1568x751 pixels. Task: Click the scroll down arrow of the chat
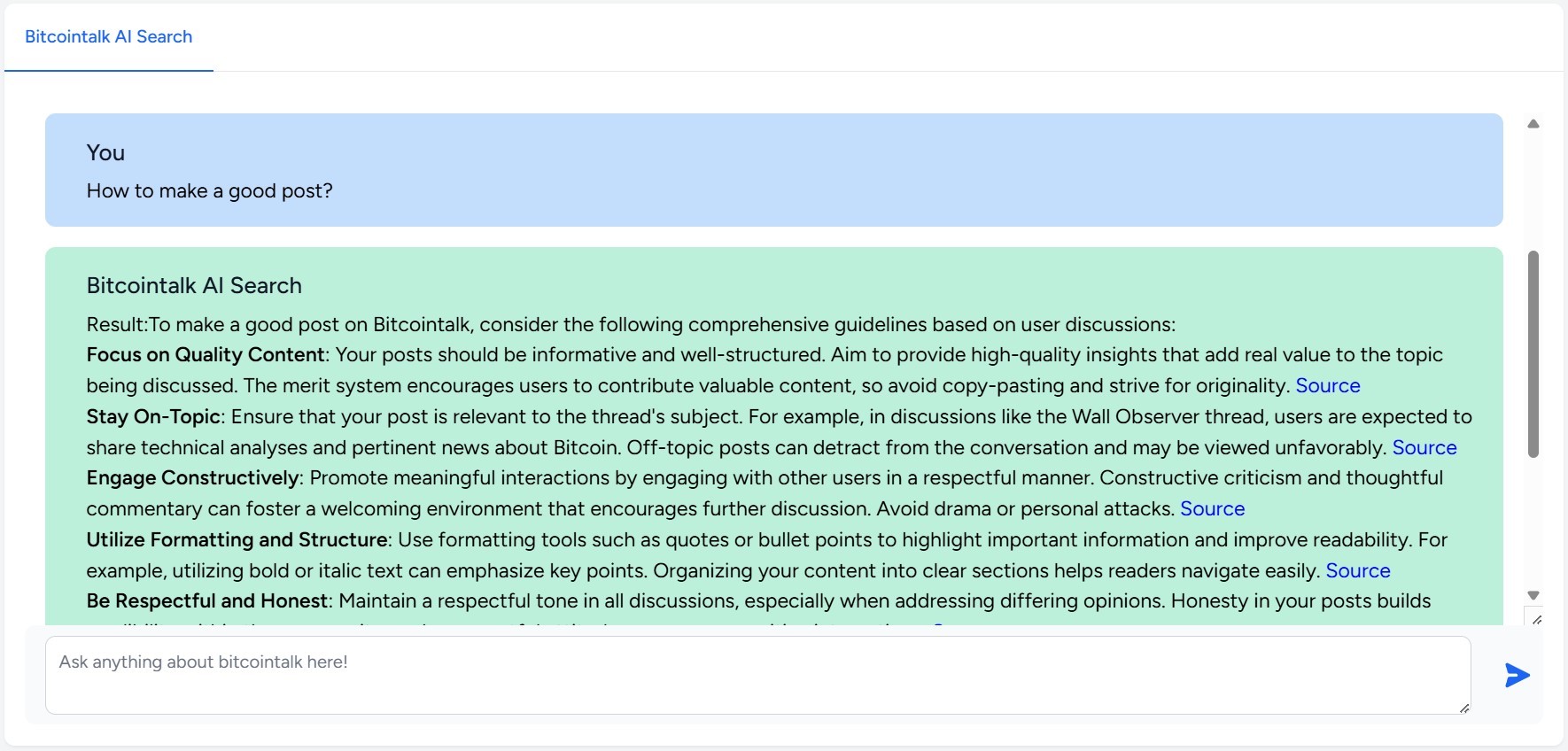[x=1533, y=595]
